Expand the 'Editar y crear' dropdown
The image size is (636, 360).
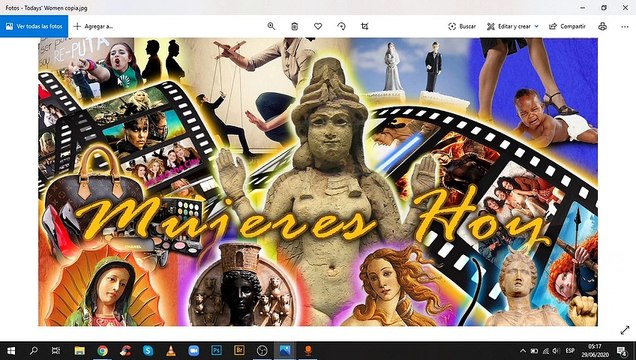coord(513,26)
